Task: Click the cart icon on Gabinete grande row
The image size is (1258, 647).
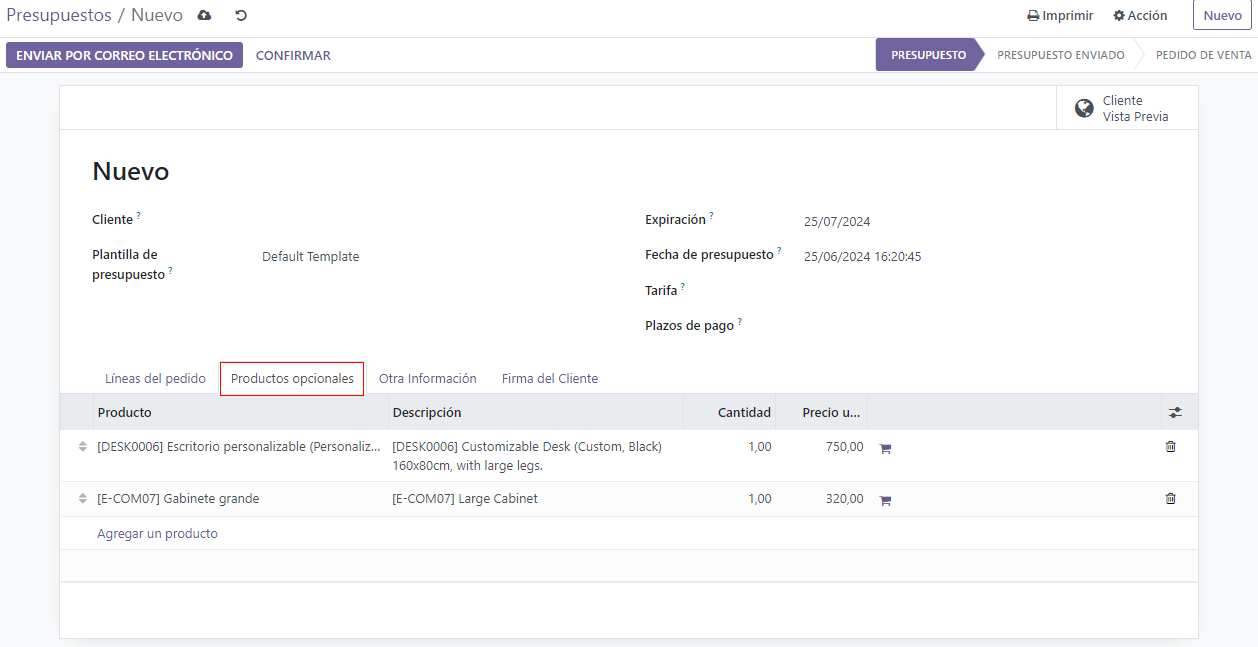Action: point(885,500)
